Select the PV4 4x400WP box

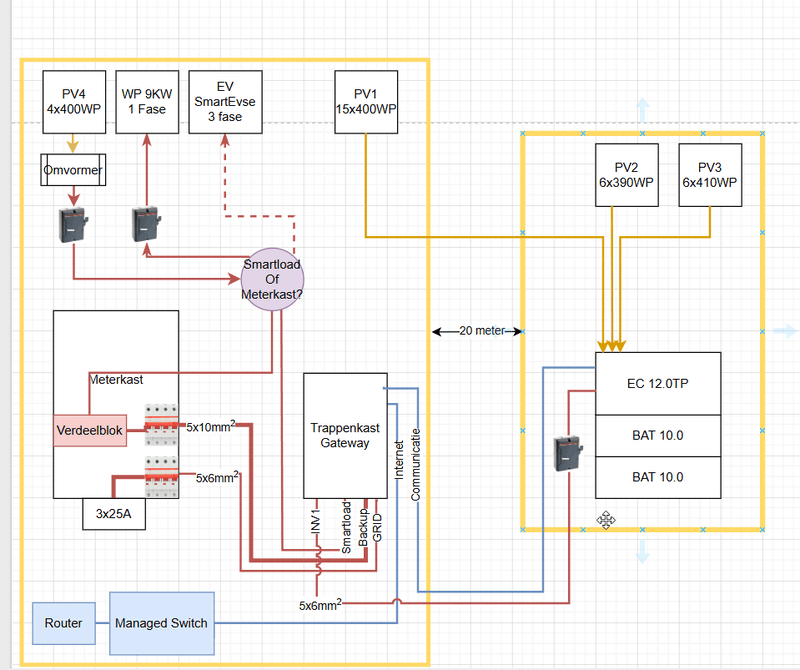(x=74, y=102)
